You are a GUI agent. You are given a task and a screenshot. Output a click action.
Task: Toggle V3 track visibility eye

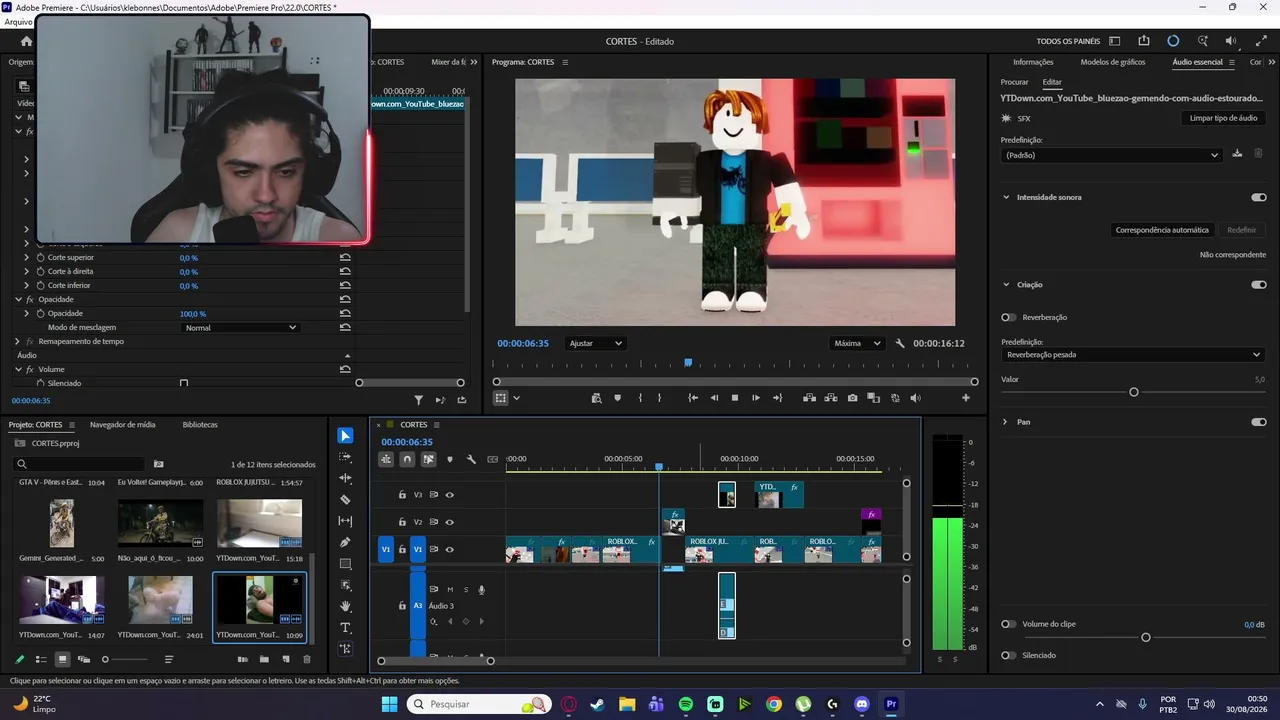(449, 494)
